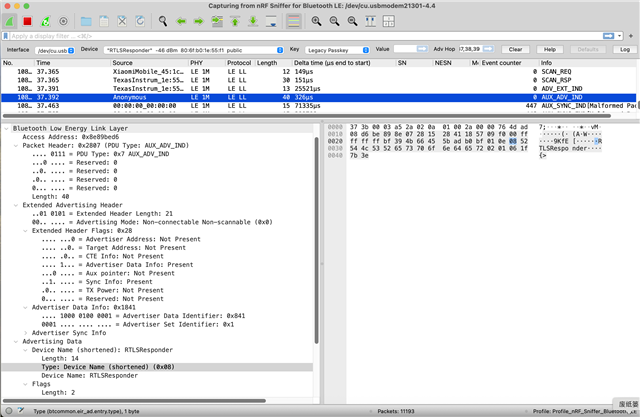
Task: Go back to previous packet arrow
Action: pyautogui.click(x=182, y=20)
